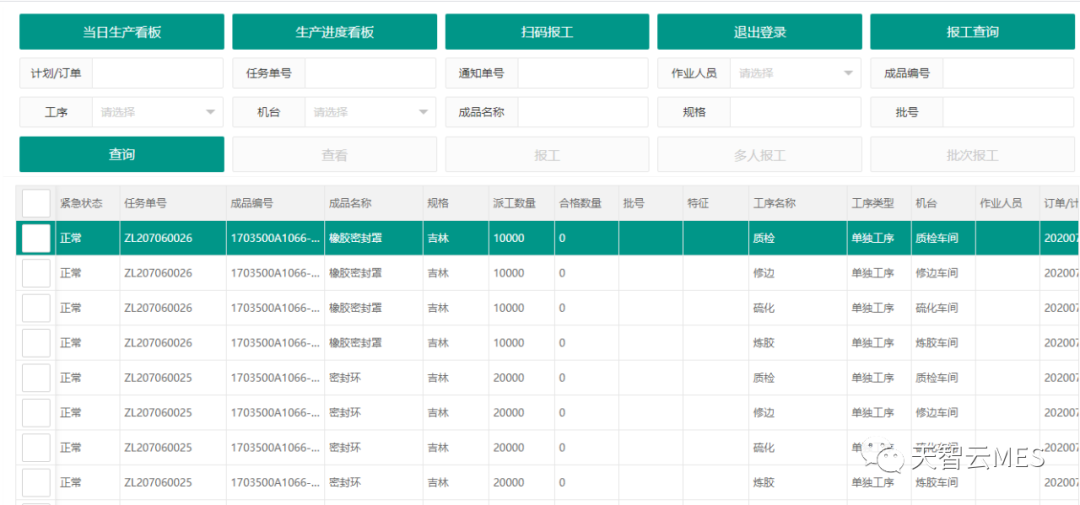Tick checkbox of ZL207060026 硫化 row
The height and width of the screenshot is (505, 1080).
[x=36, y=308]
